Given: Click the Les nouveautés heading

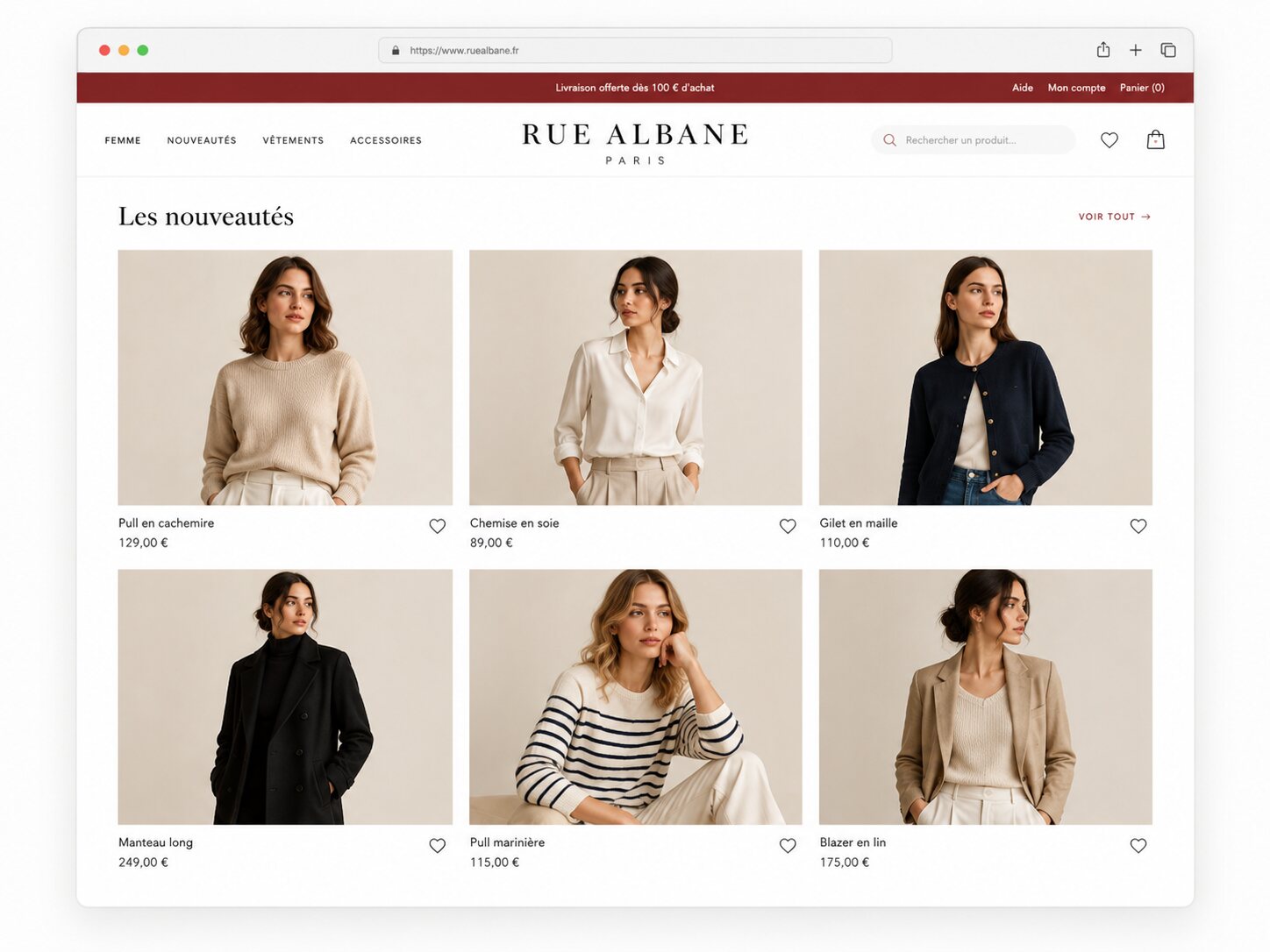Looking at the screenshot, I should coord(206,217).
